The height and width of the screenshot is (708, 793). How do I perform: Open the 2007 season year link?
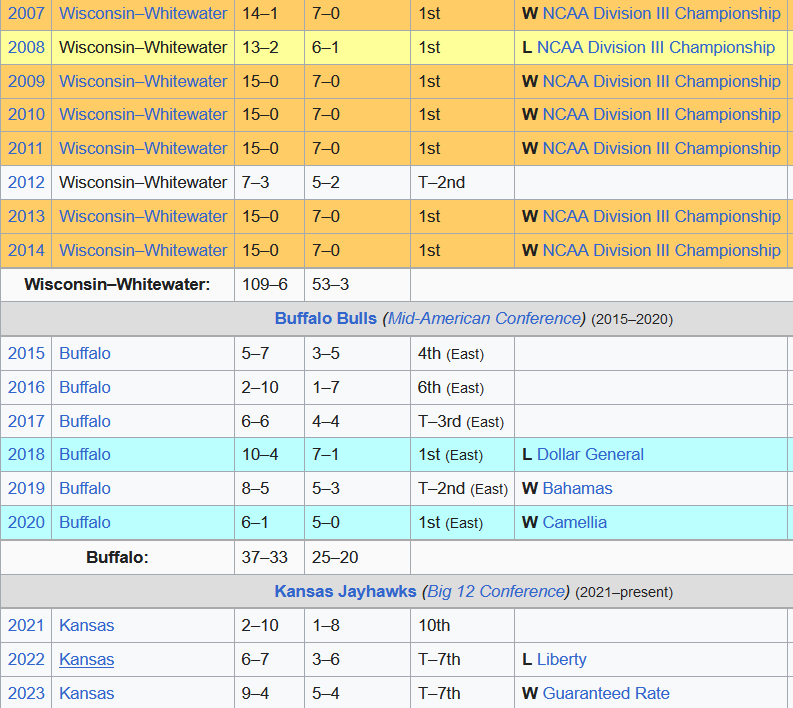tap(26, 13)
